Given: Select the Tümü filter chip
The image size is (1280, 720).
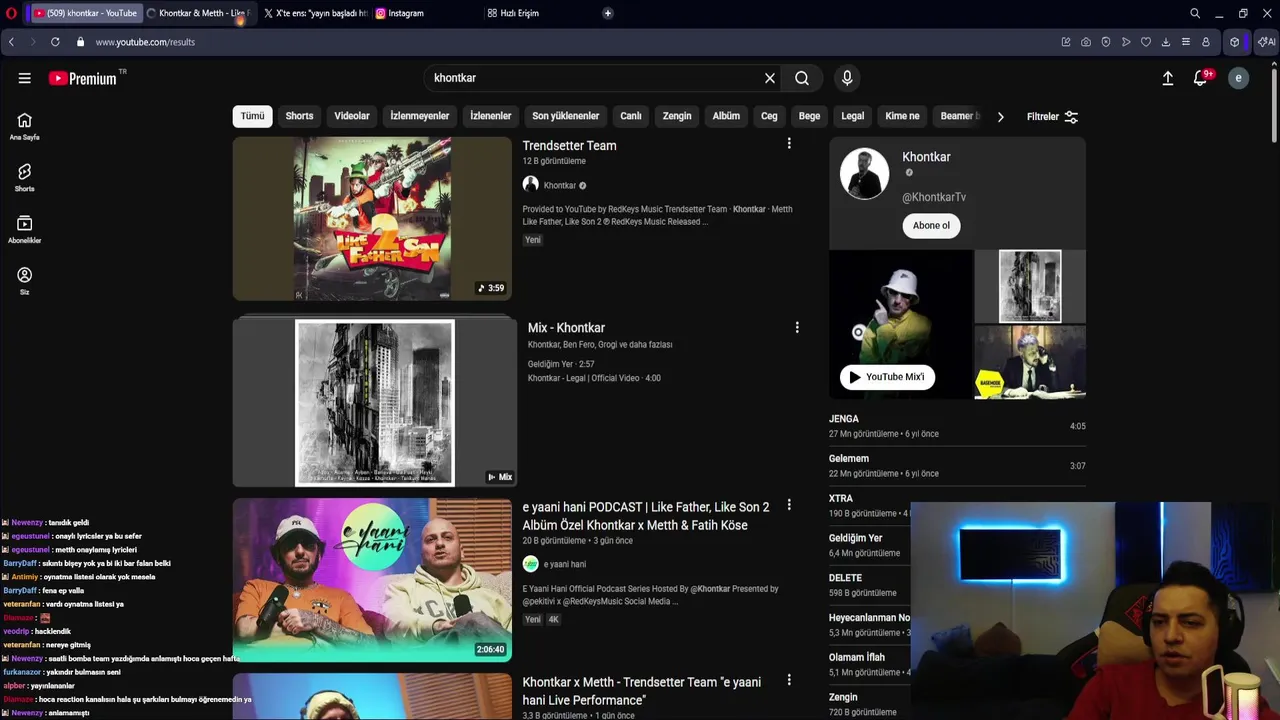Looking at the screenshot, I should tap(253, 116).
